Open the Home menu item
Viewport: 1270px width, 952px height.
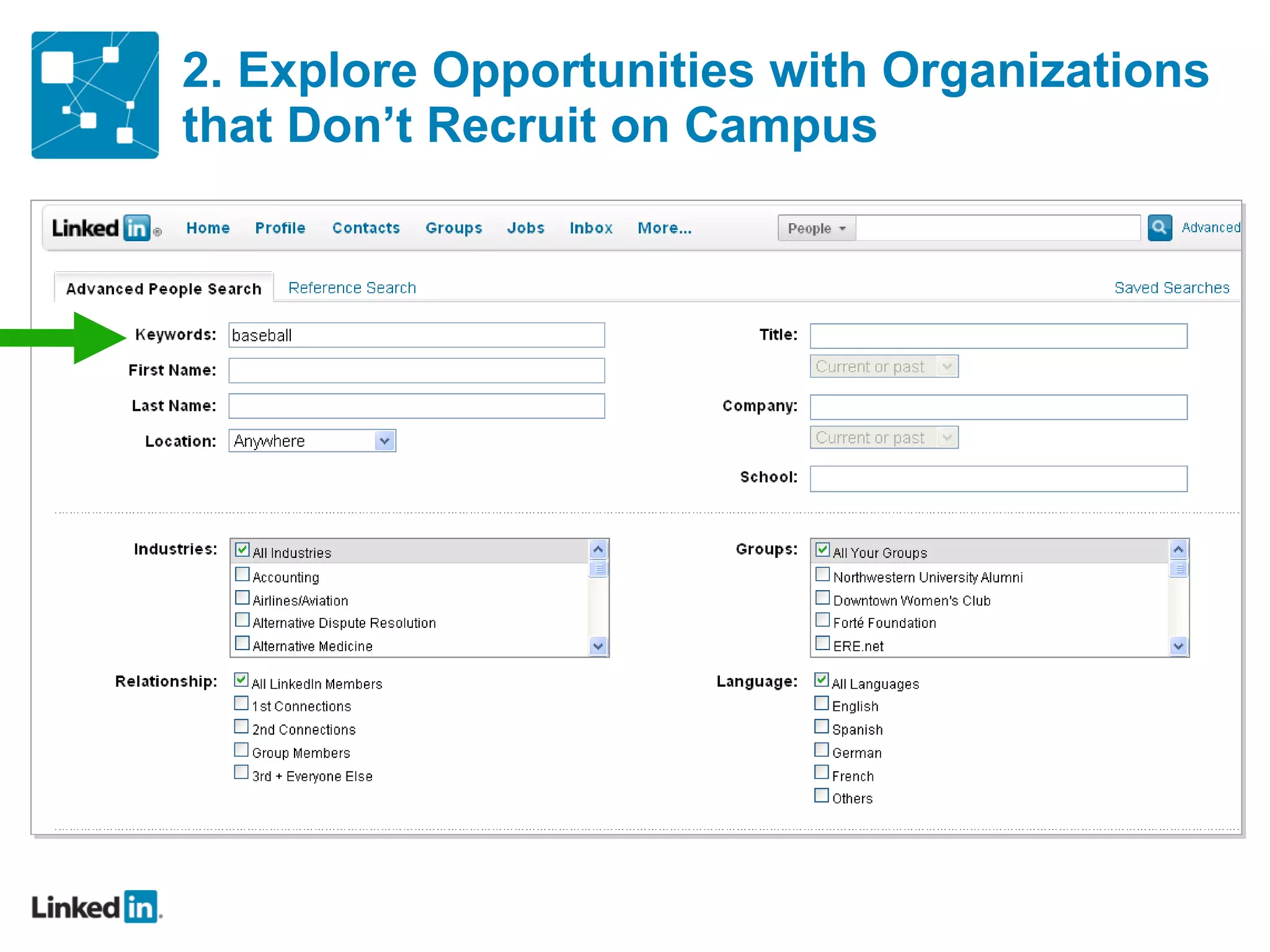208,228
